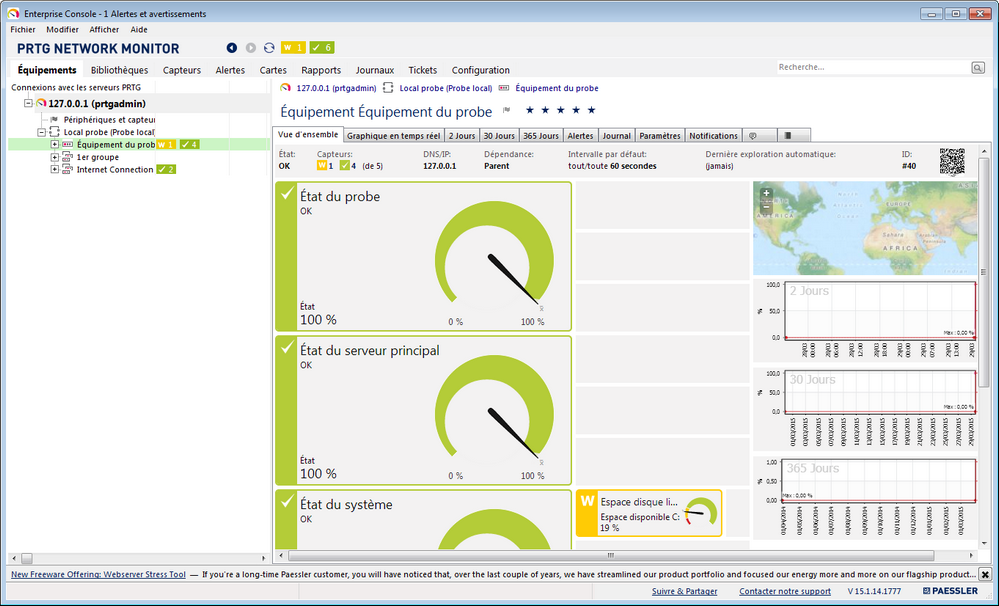Open the Afficher menu

coord(104,30)
